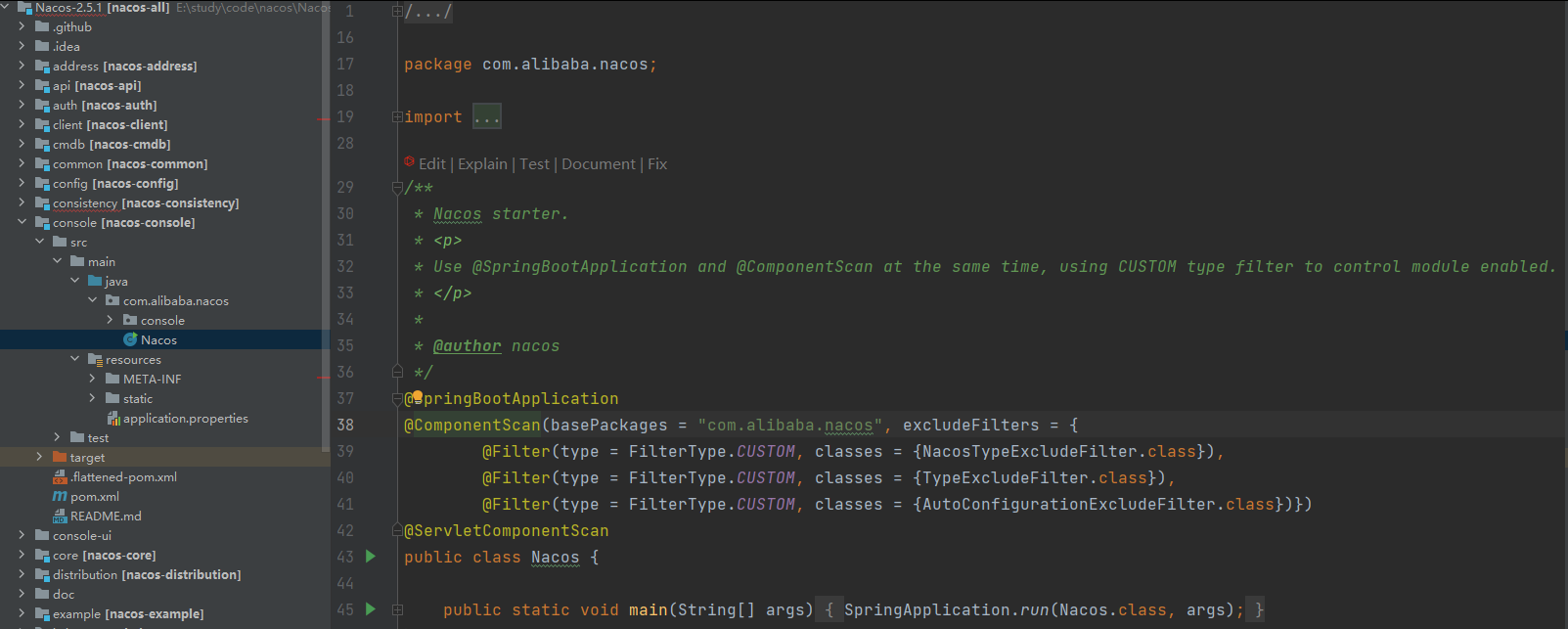Click NacosTypeExcludeFilter.class in the code
The height and width of the screenshot is (629, 1568).
pos(1059,451)
